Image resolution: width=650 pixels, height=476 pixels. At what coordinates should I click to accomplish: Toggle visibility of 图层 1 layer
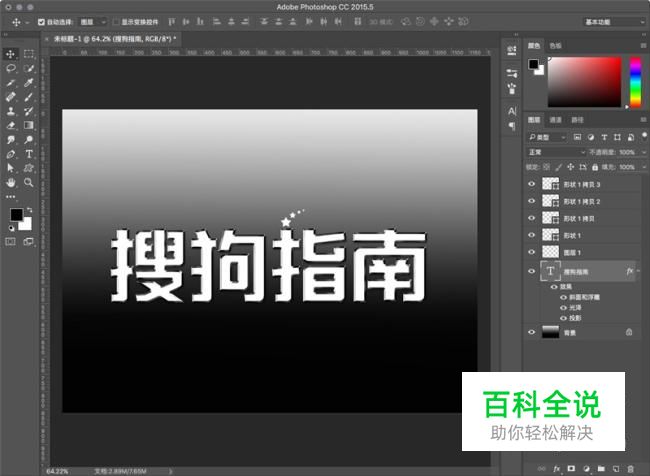tap(531, 252)
